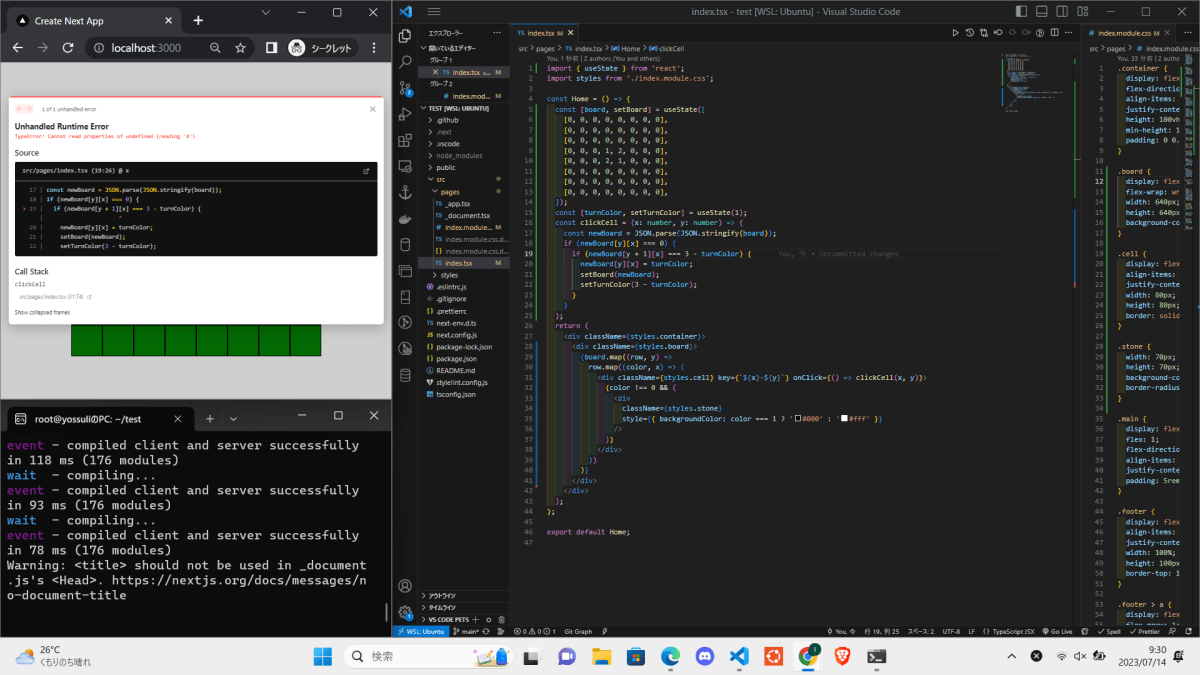
Task: Open the Search view in VS Code
Action: [x=405, y=62]
